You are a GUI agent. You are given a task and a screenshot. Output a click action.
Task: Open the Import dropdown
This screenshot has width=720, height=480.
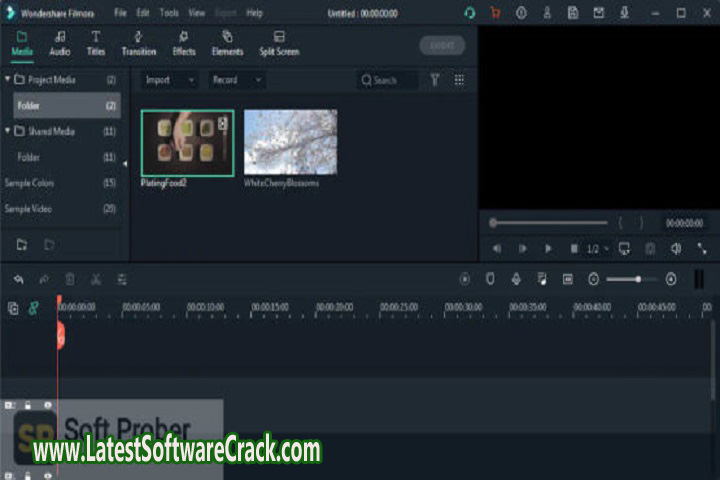click(x=168, y=80)
